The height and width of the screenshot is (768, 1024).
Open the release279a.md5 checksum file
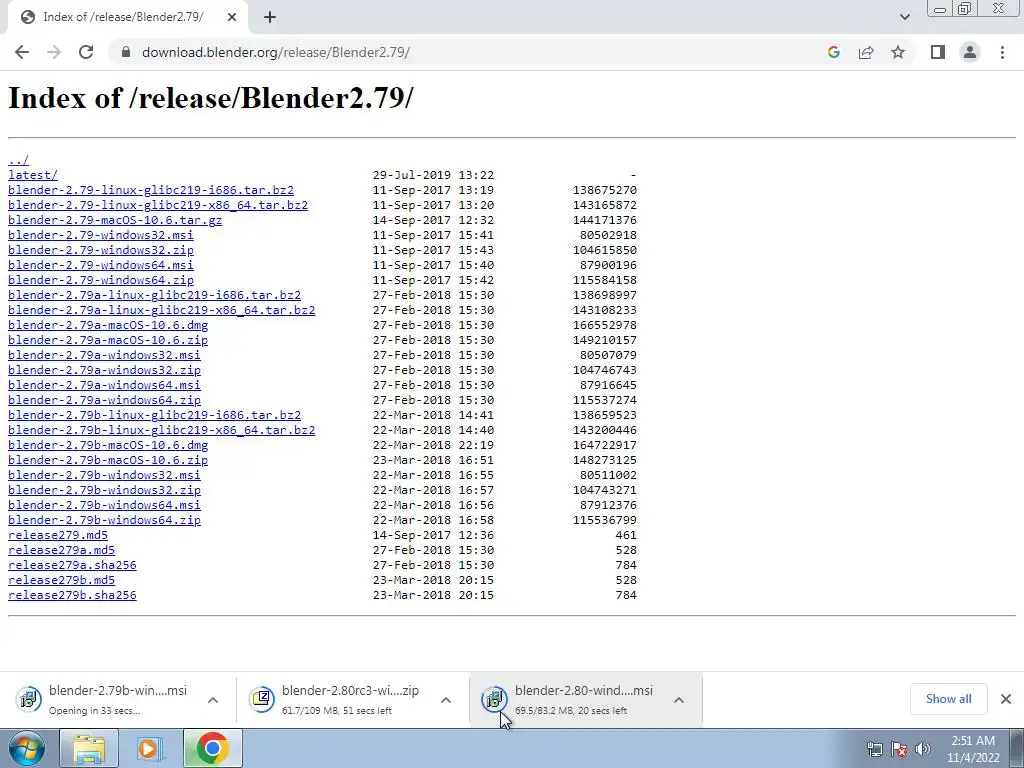(61, 551)
